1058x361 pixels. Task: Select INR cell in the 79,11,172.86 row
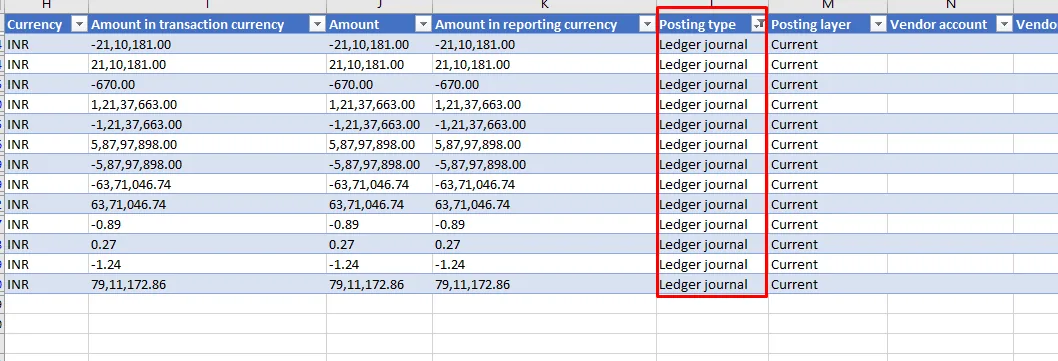46,284
